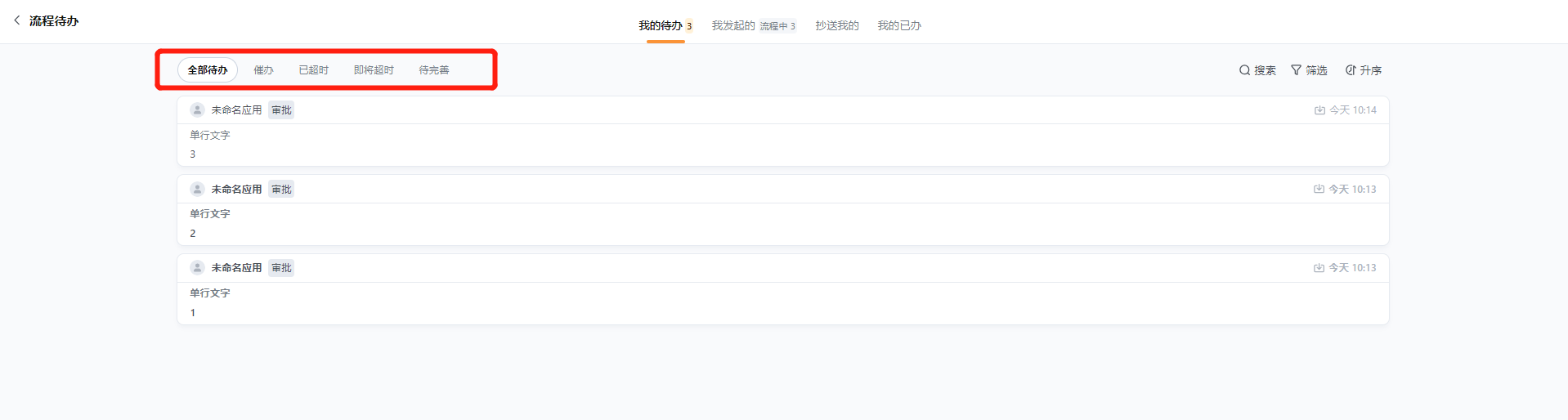Click 未命名应用 on the card with value 2
This screenshot has height=420, width=1568.
pyautogui.click(x=236, y=189)
